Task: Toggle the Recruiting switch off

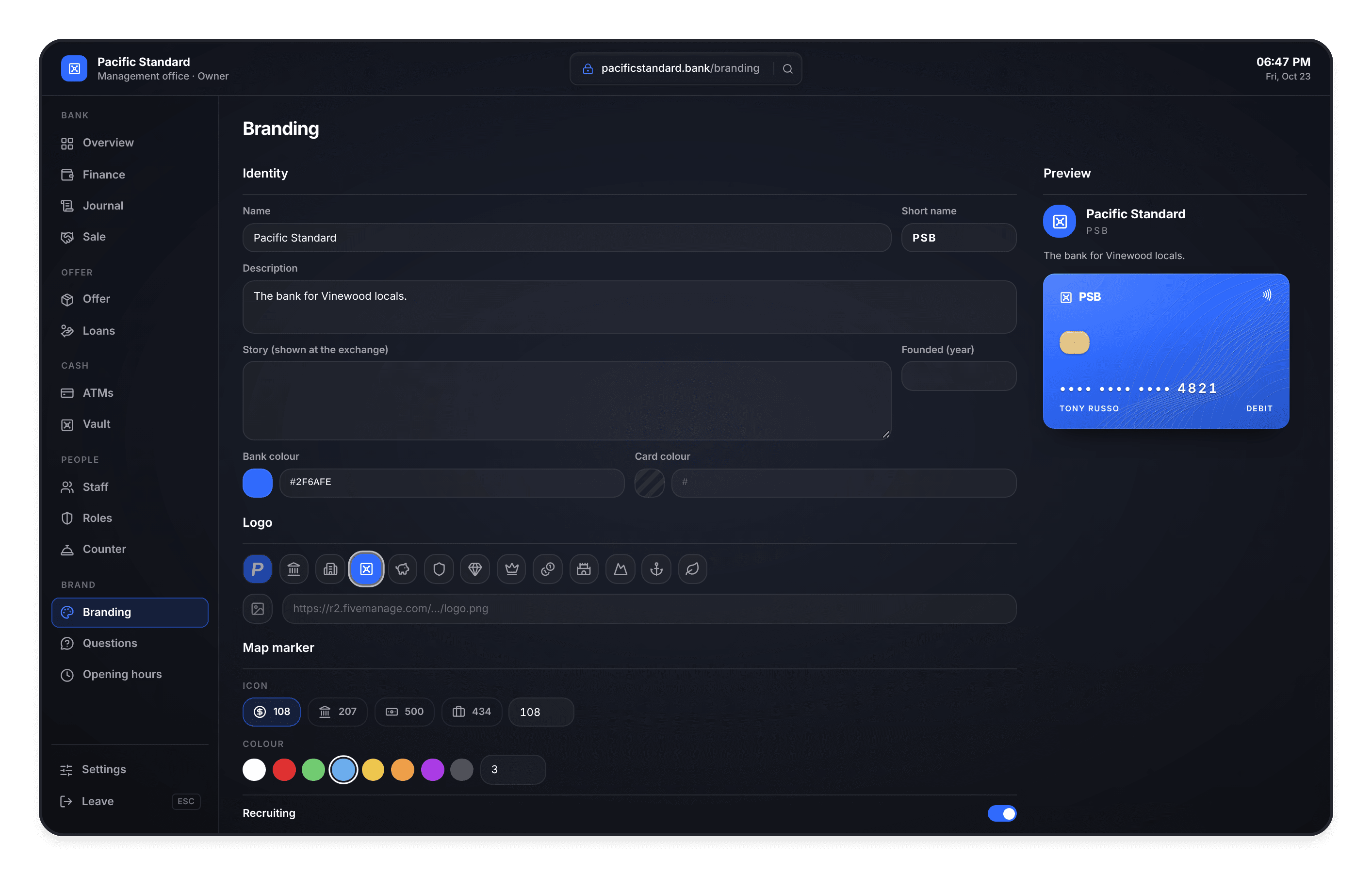Action: [1002, 813]
